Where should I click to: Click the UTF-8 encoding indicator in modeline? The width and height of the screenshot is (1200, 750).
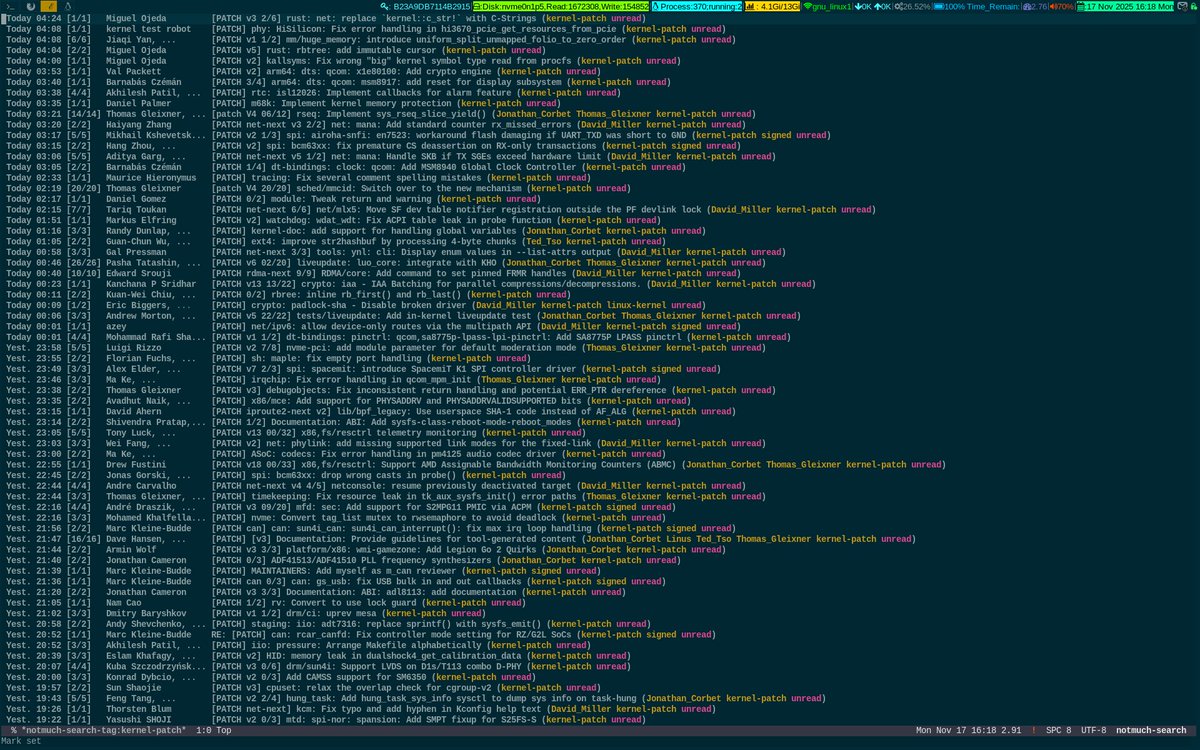point(1092,730)
